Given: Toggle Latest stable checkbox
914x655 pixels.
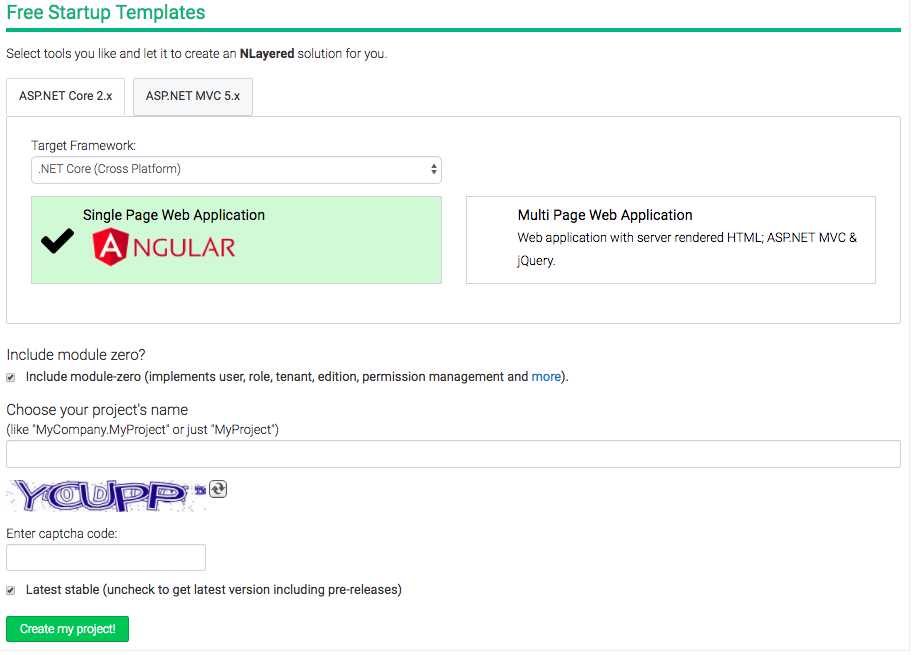Looking at the screenshot, I should click(x=10, y=590).
